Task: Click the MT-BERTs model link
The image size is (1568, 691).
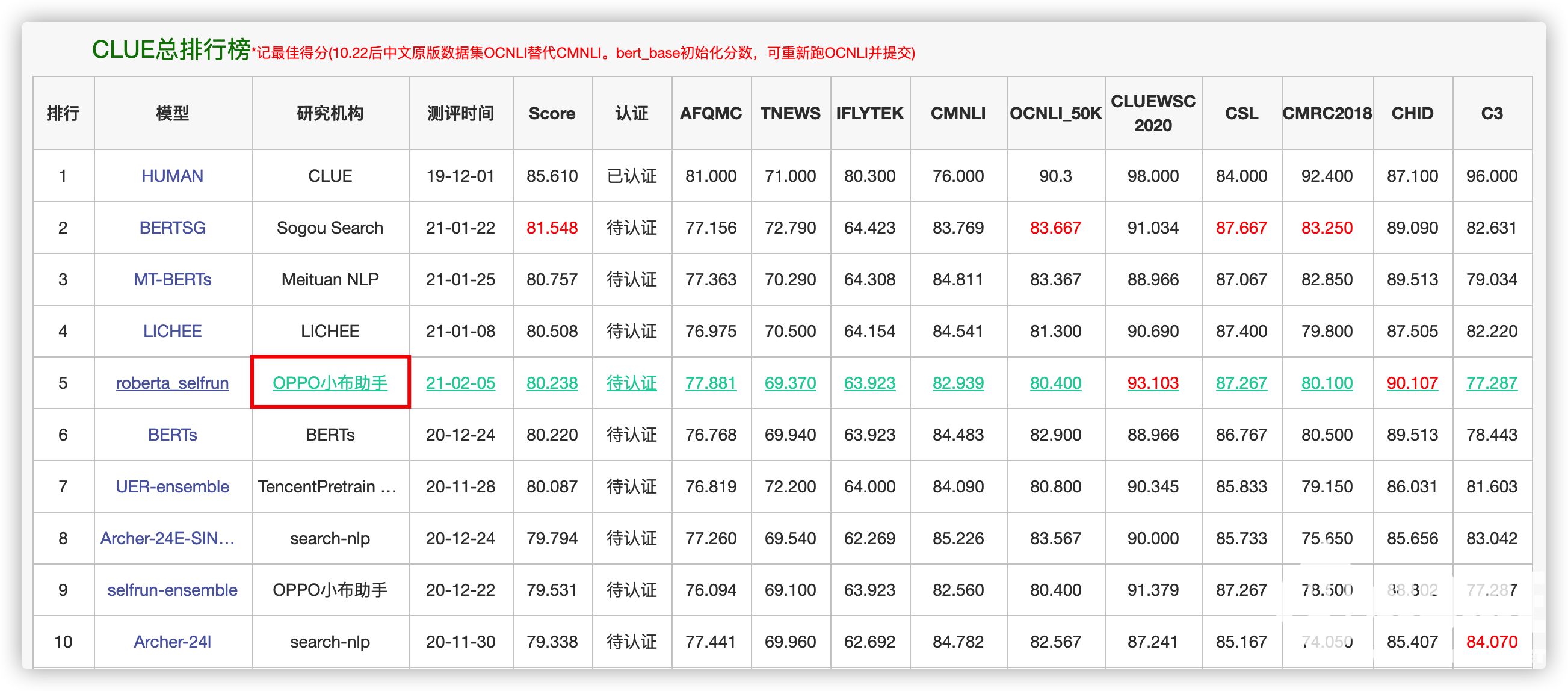Action: 172,279
